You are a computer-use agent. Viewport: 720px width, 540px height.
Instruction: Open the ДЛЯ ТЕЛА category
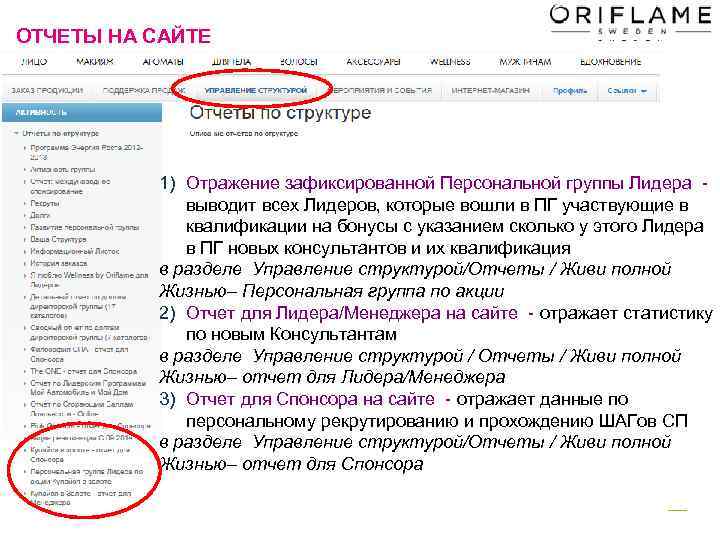pos(231,62)
